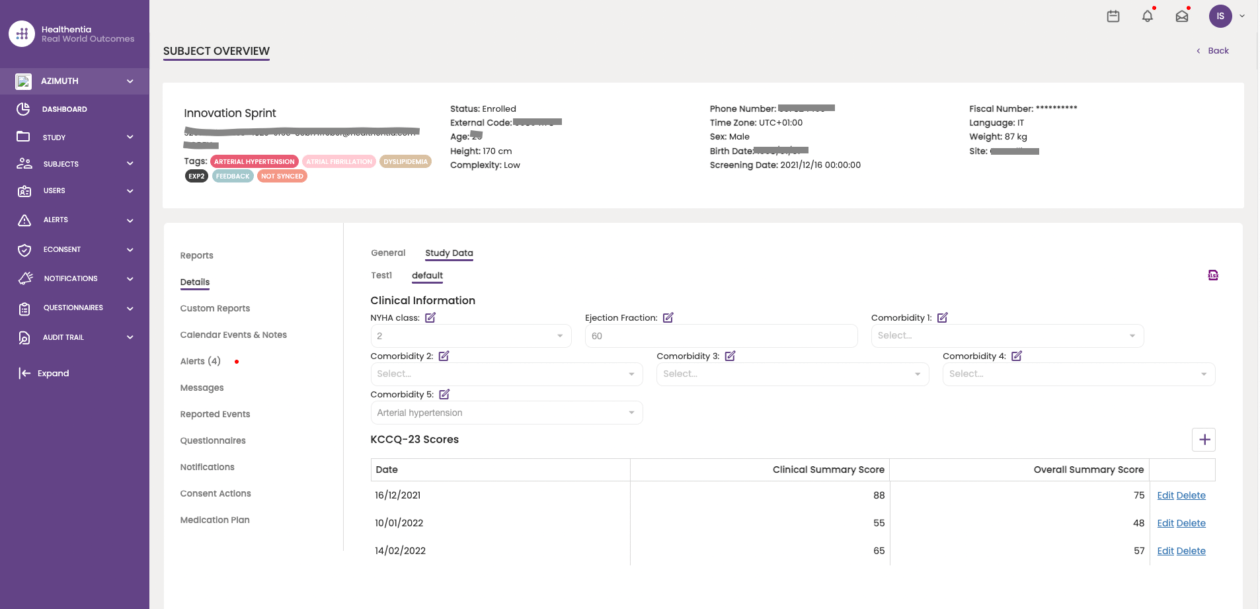Open the Reported Events section
The image size is (1260, 609).
(215, 414)
